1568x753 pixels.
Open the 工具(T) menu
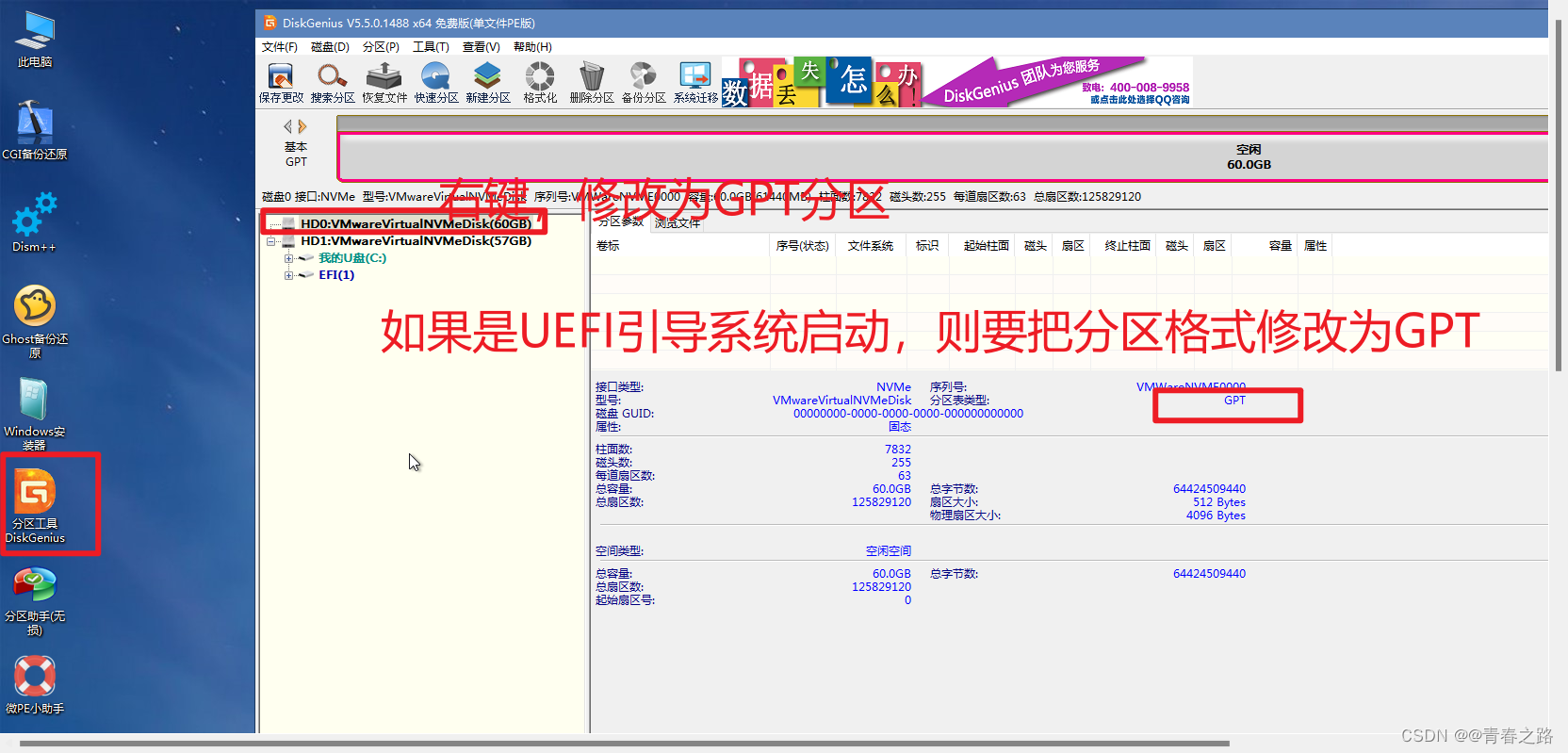tap(431, 46)
